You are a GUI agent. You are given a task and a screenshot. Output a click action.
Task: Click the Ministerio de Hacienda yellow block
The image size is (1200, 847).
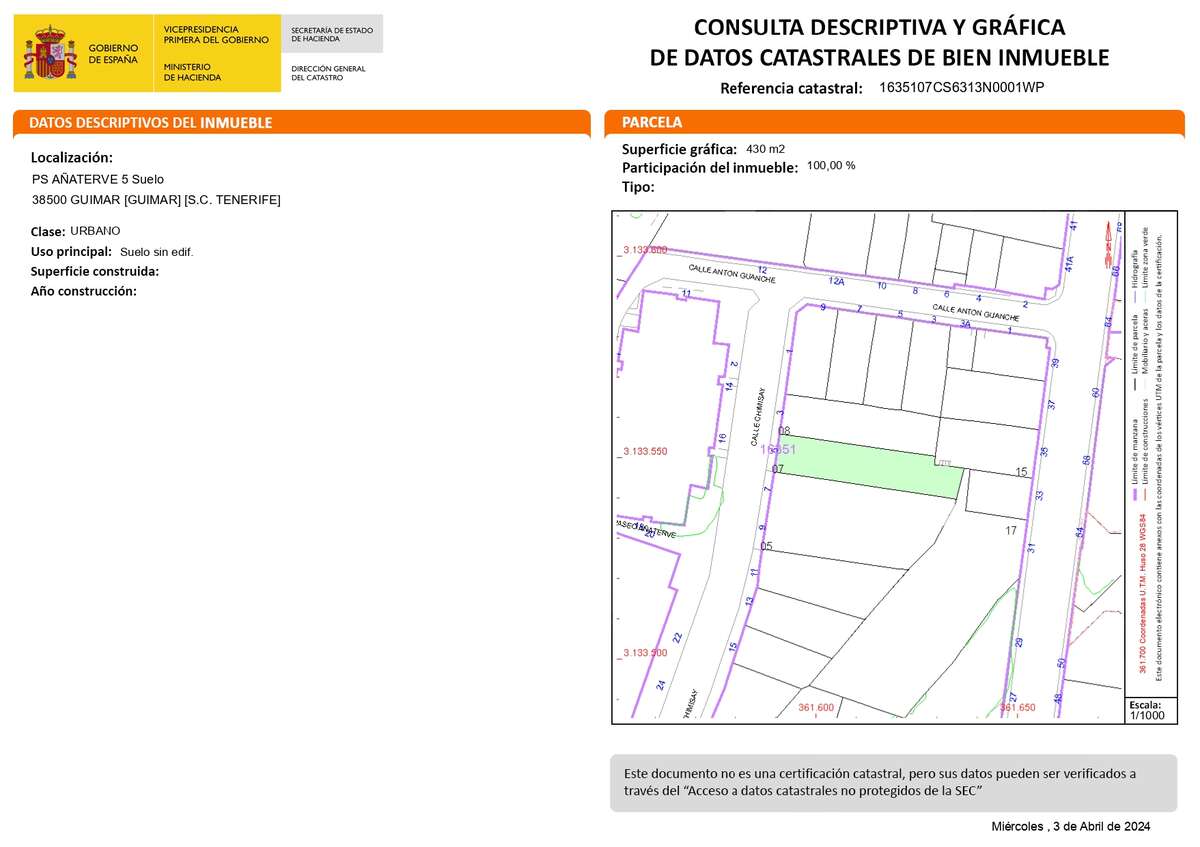click(x=216, y=69)
